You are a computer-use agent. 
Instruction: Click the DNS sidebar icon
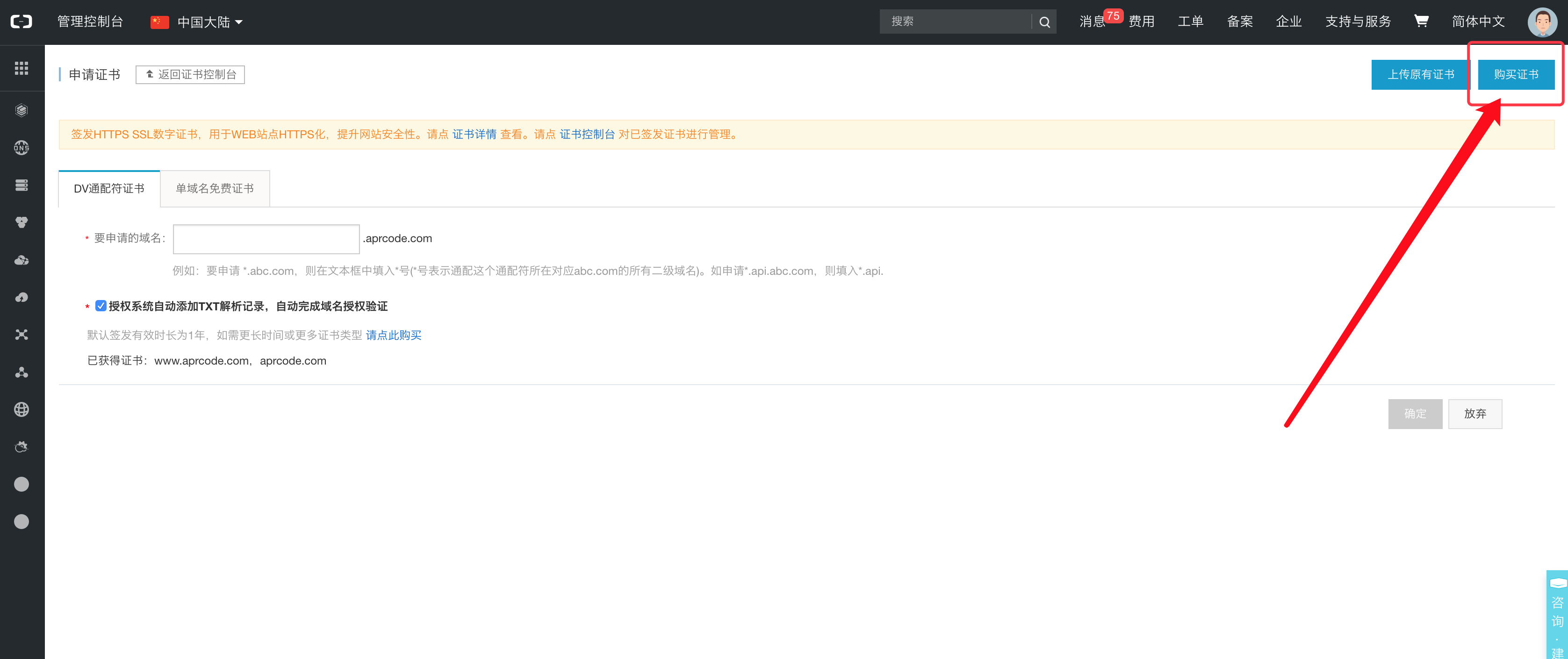[22, 147]
